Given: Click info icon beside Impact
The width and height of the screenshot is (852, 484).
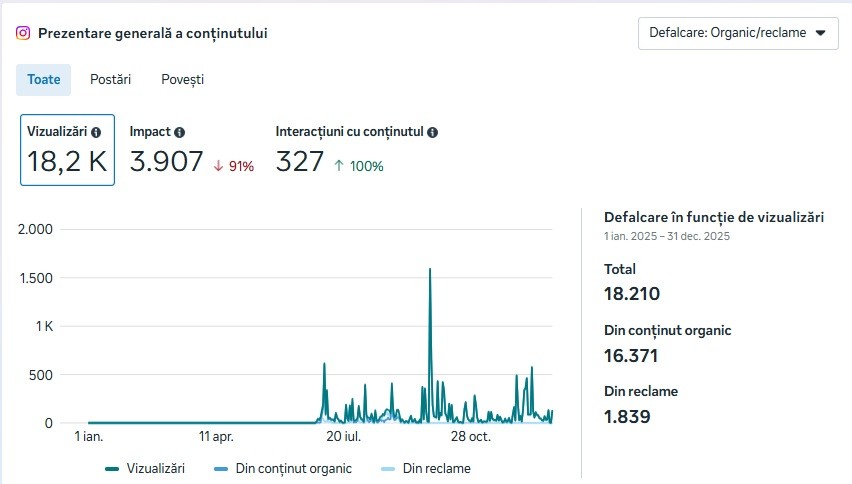Looking at the screenshot, I should click(179, 132).
